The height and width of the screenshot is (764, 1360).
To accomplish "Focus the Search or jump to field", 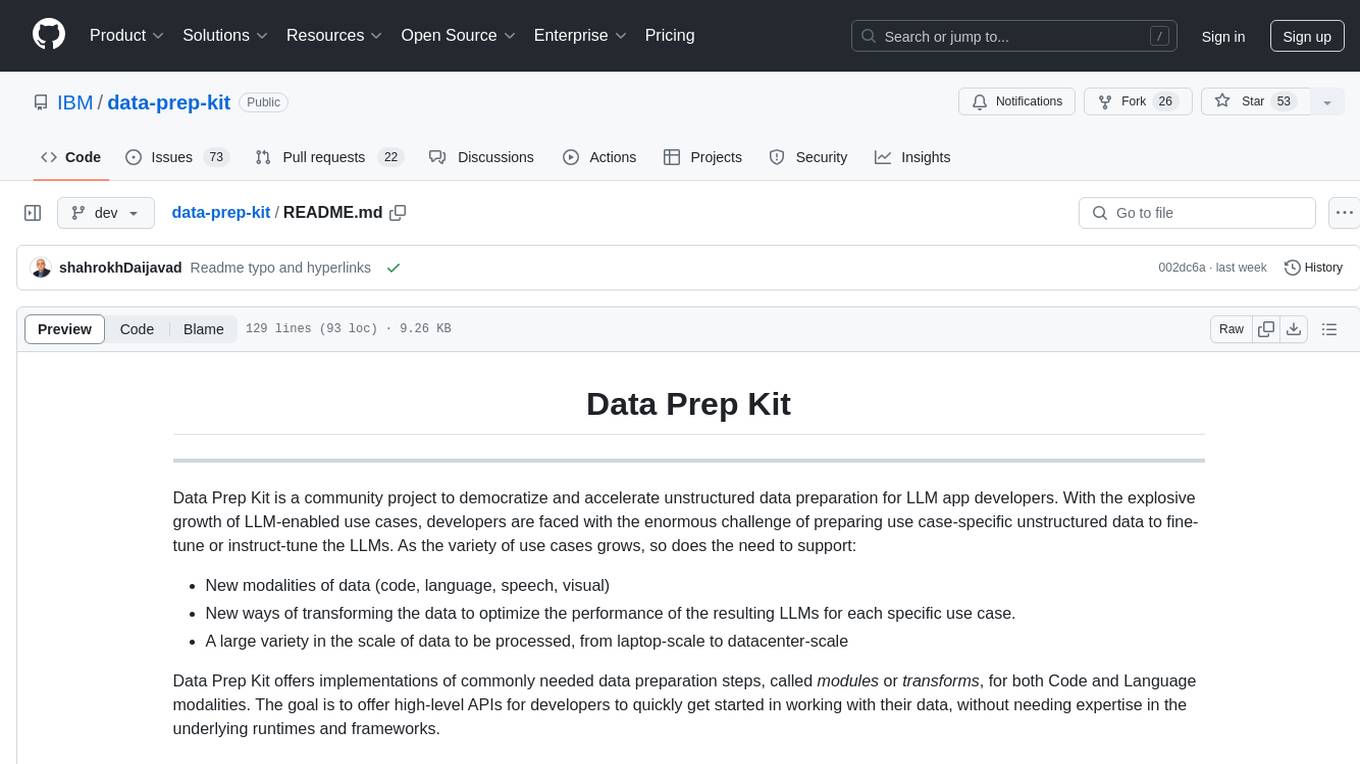I will coord(1015,36).
